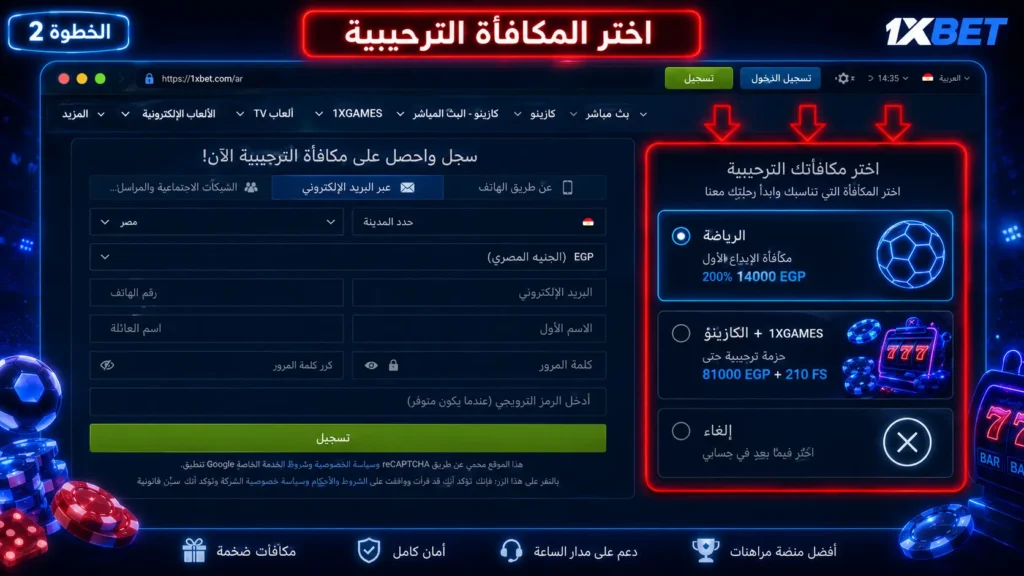Select the إلغاء cancel bonus radio button
The width and height of the screenshot is (1024, 576).
coord(680,431)
